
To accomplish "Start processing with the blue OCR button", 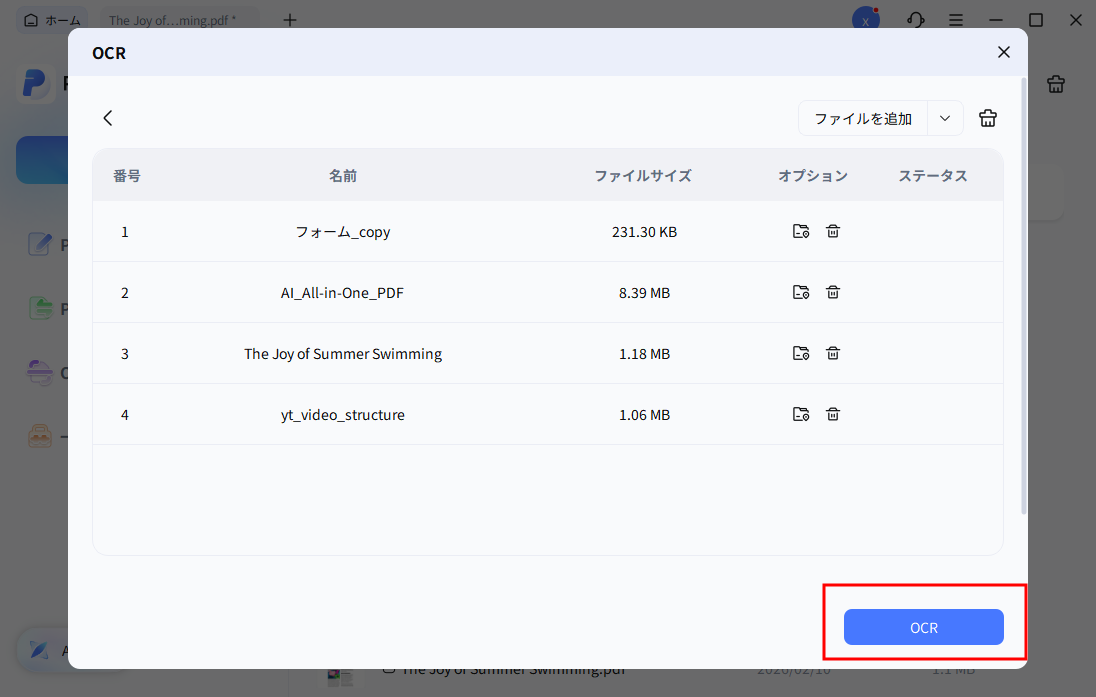I will 923,627.
